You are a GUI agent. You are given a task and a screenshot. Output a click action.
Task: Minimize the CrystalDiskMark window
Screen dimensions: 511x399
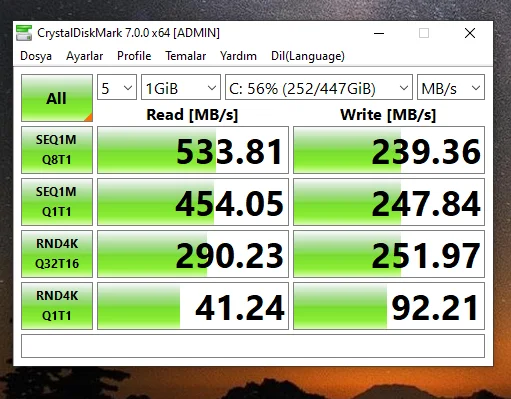click(379, 33)
